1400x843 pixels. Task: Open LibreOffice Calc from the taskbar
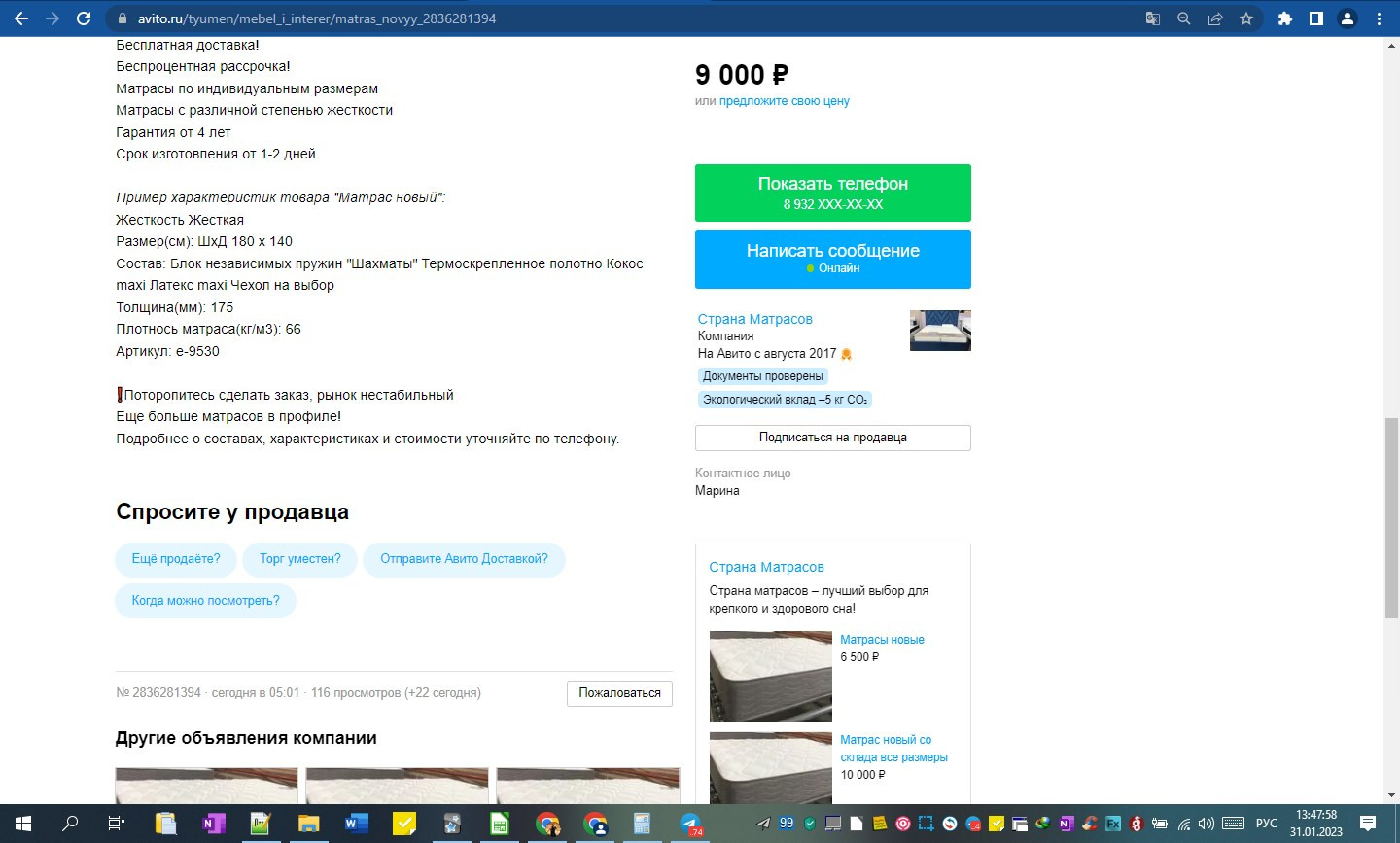[499, 824]
